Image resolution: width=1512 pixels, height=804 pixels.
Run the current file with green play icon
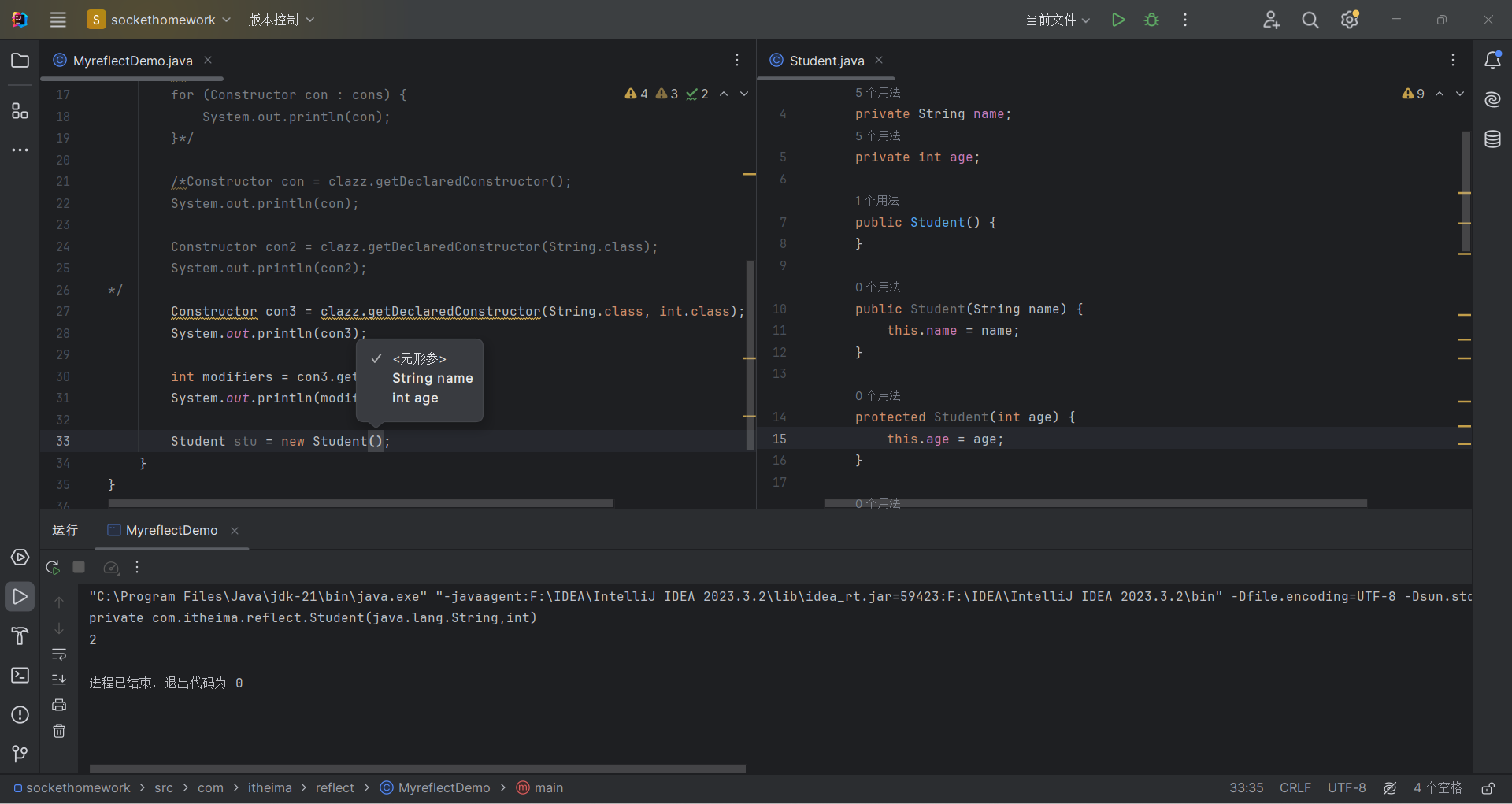tap(1117, 20)
